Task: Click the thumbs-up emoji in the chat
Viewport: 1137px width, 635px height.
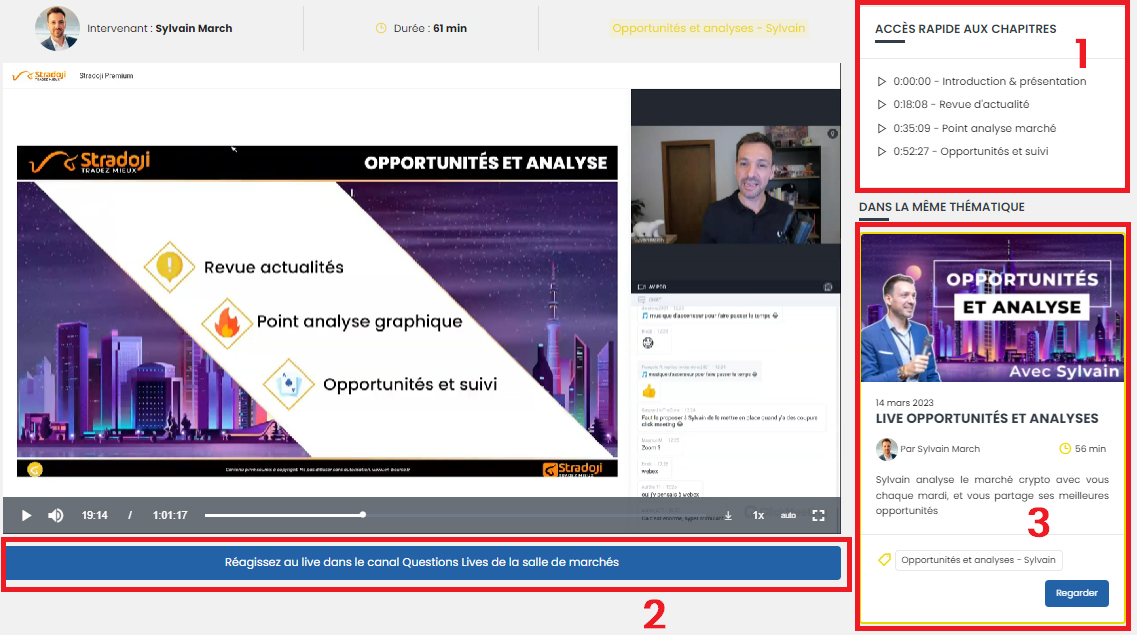Action: coord(648,391)
